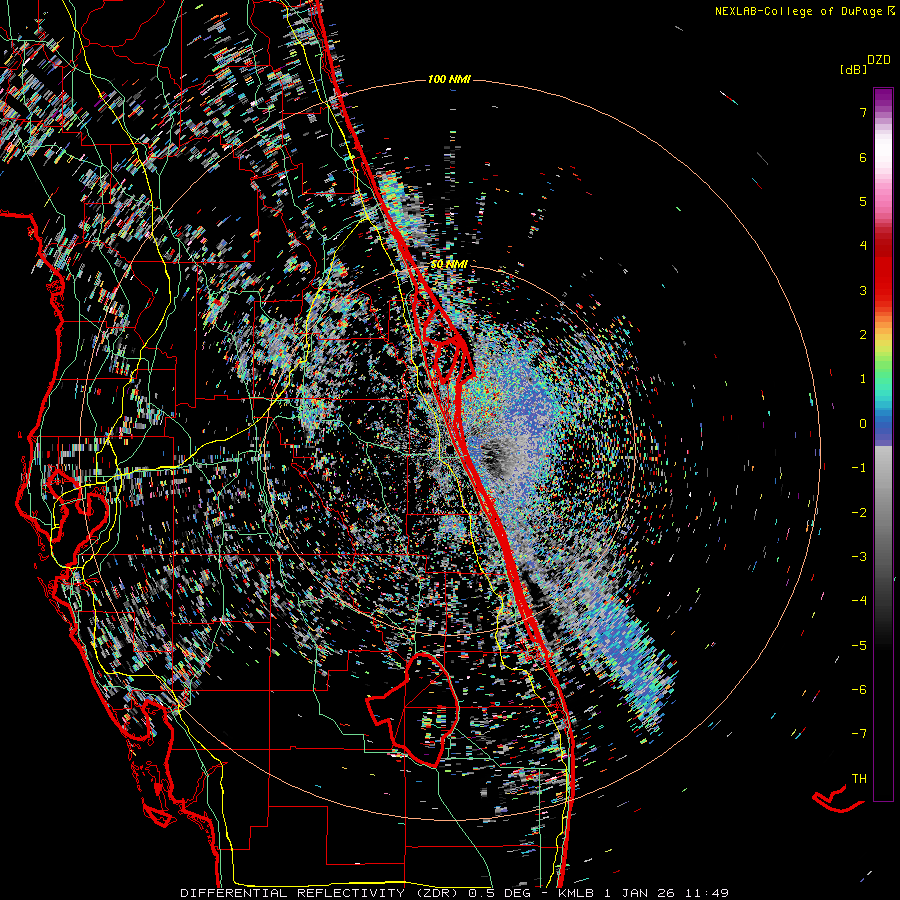The height and width of the screenshot is (900, 900).
Task: Click the -6 value on color scale
Action: coord(859,690)
